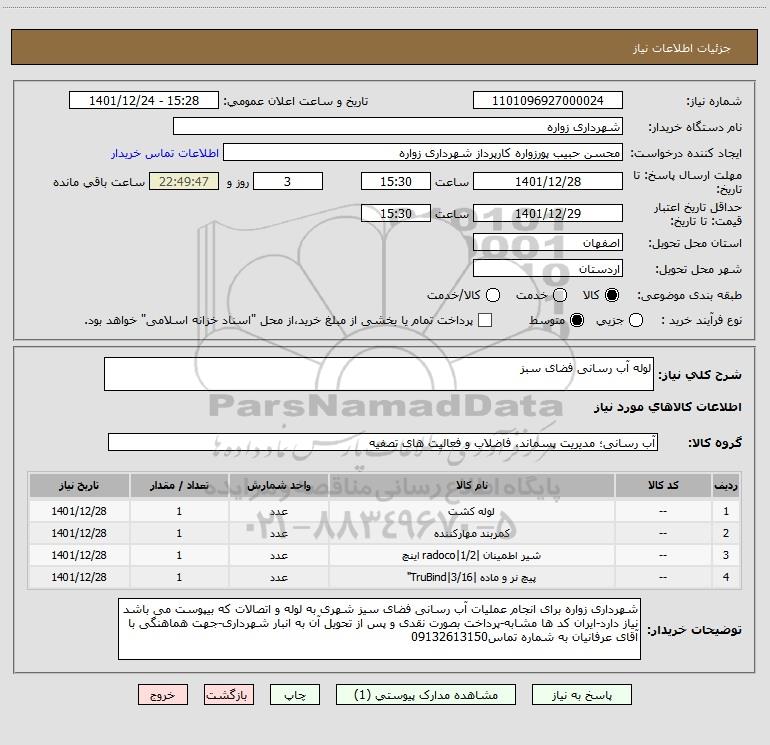
Task: Click the buyer notes text box
Action: [x=379, y=629]
